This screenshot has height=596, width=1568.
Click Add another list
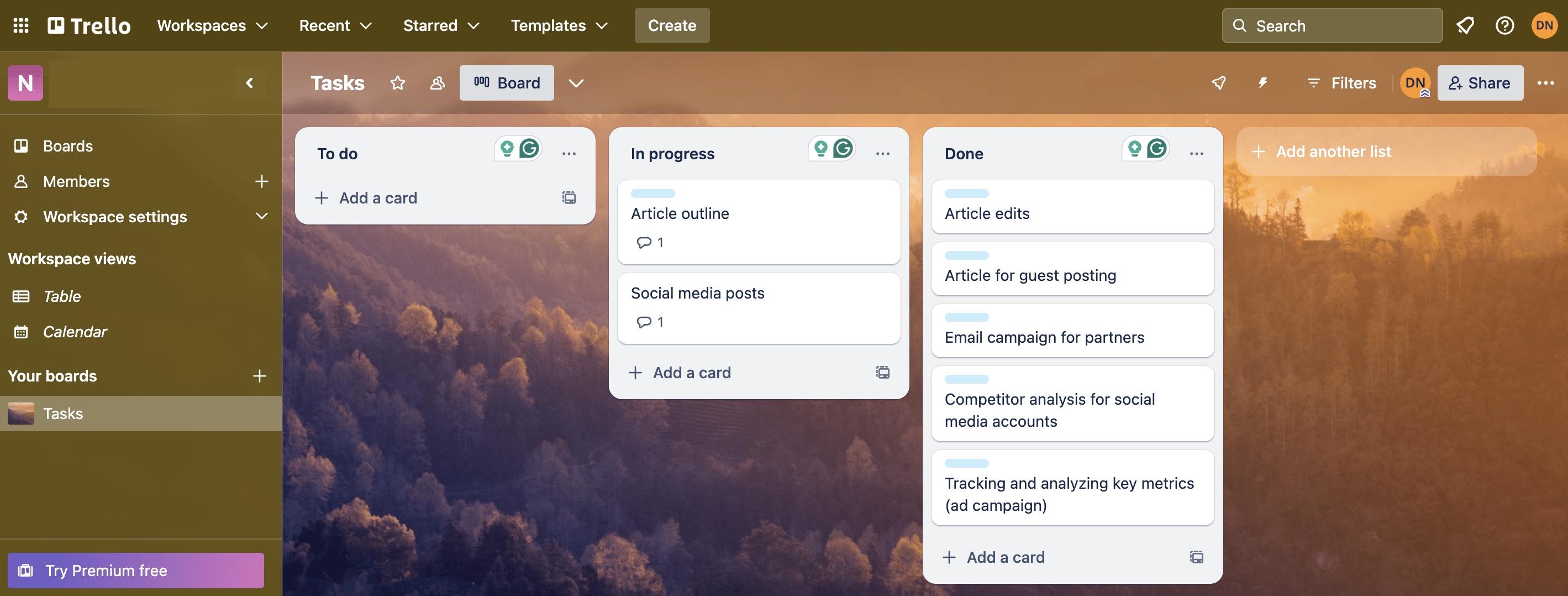point(1386,151)
